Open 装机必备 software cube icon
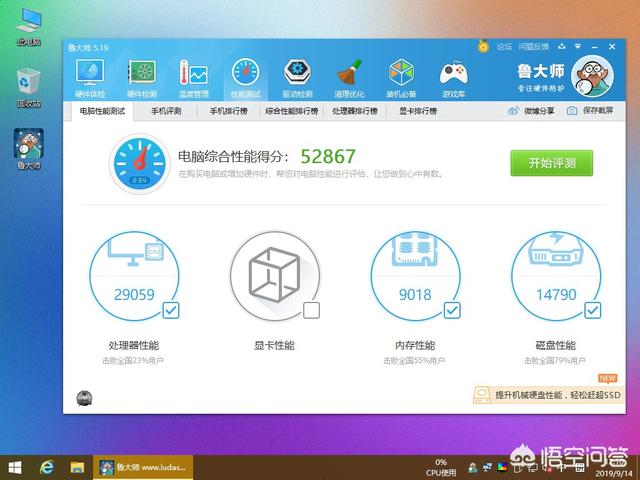640x480 pixels. pyautogui.click(x=401, y=78)
